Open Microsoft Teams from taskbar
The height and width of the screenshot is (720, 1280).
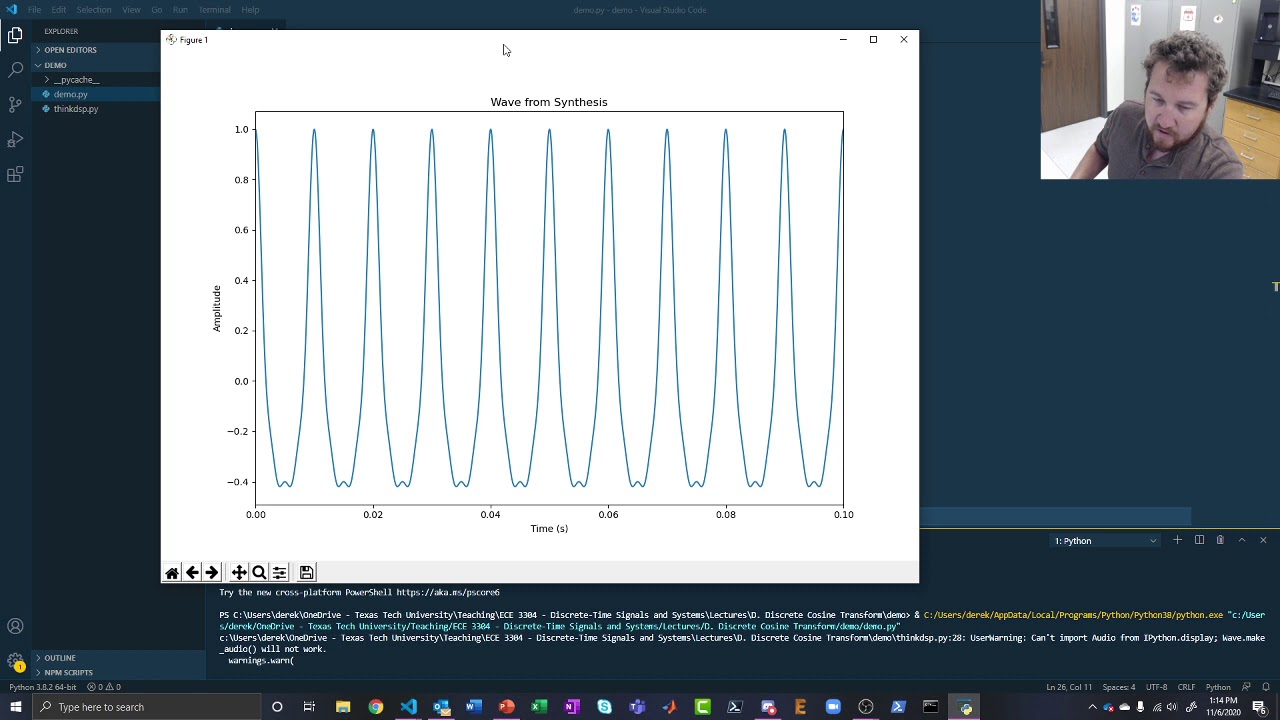coord(637,707)
